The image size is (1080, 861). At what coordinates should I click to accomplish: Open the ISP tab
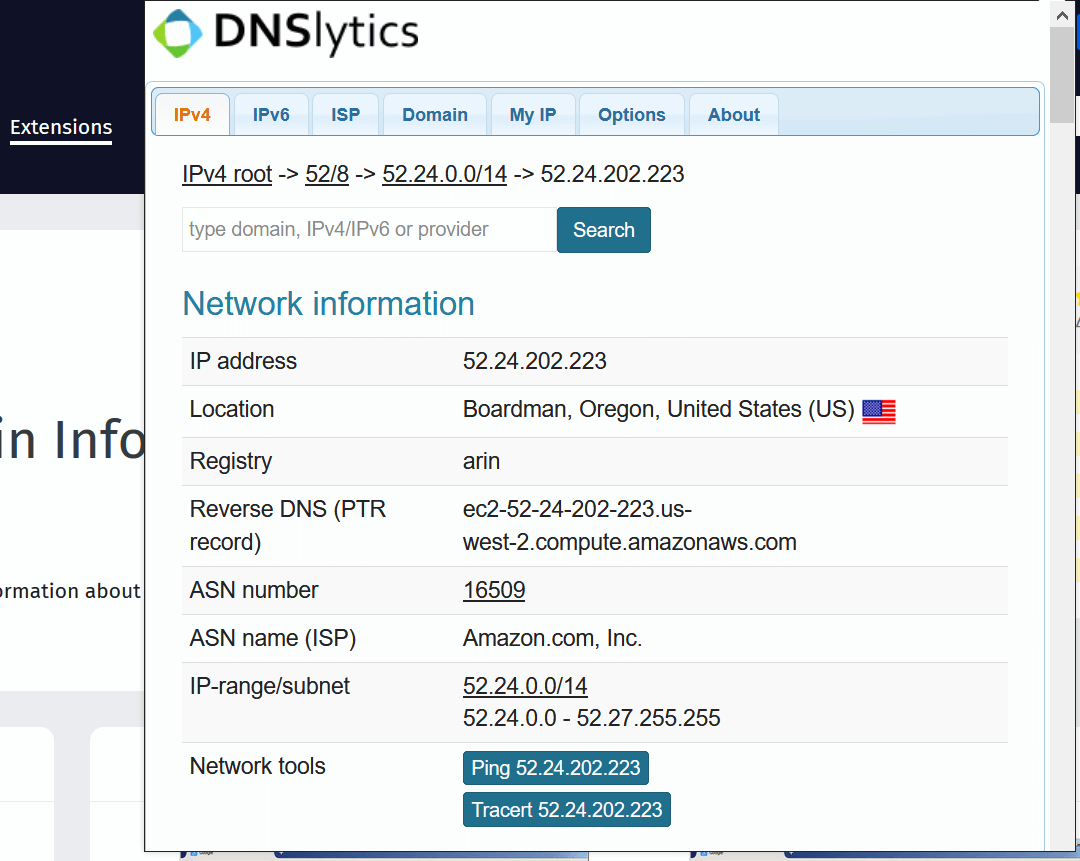[x=345, y=114]
